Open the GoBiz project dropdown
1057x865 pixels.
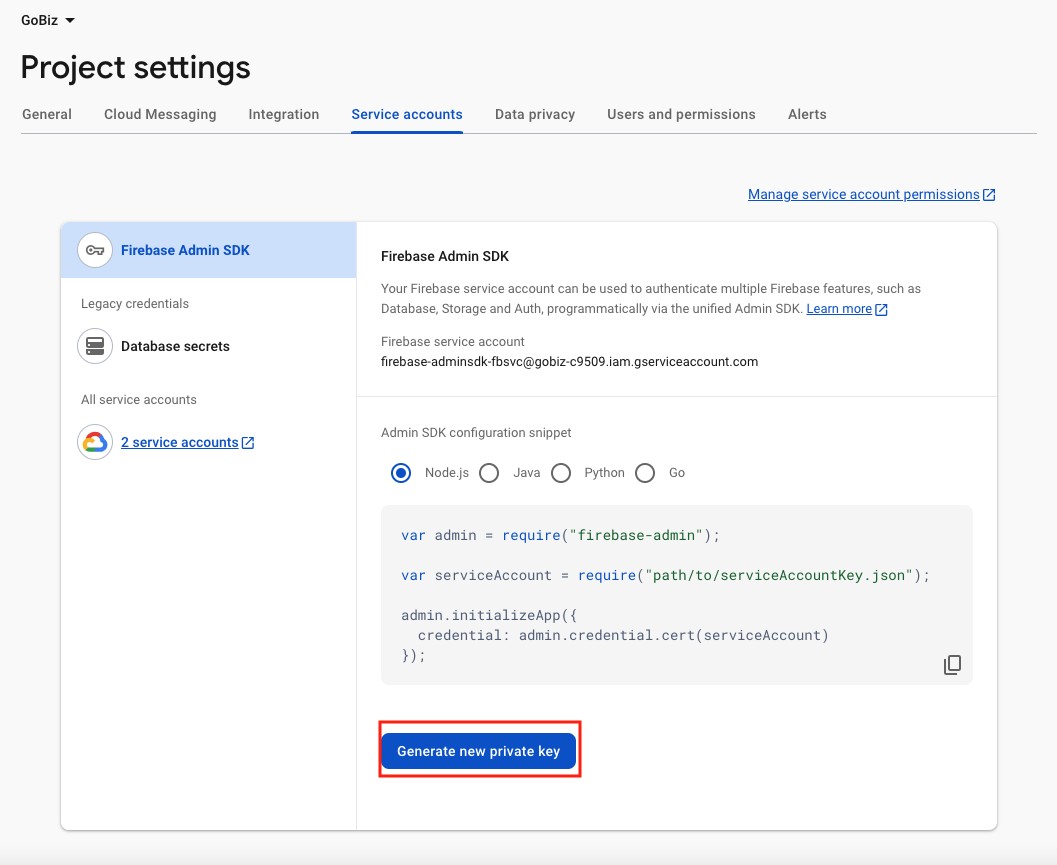coord(48,20)
